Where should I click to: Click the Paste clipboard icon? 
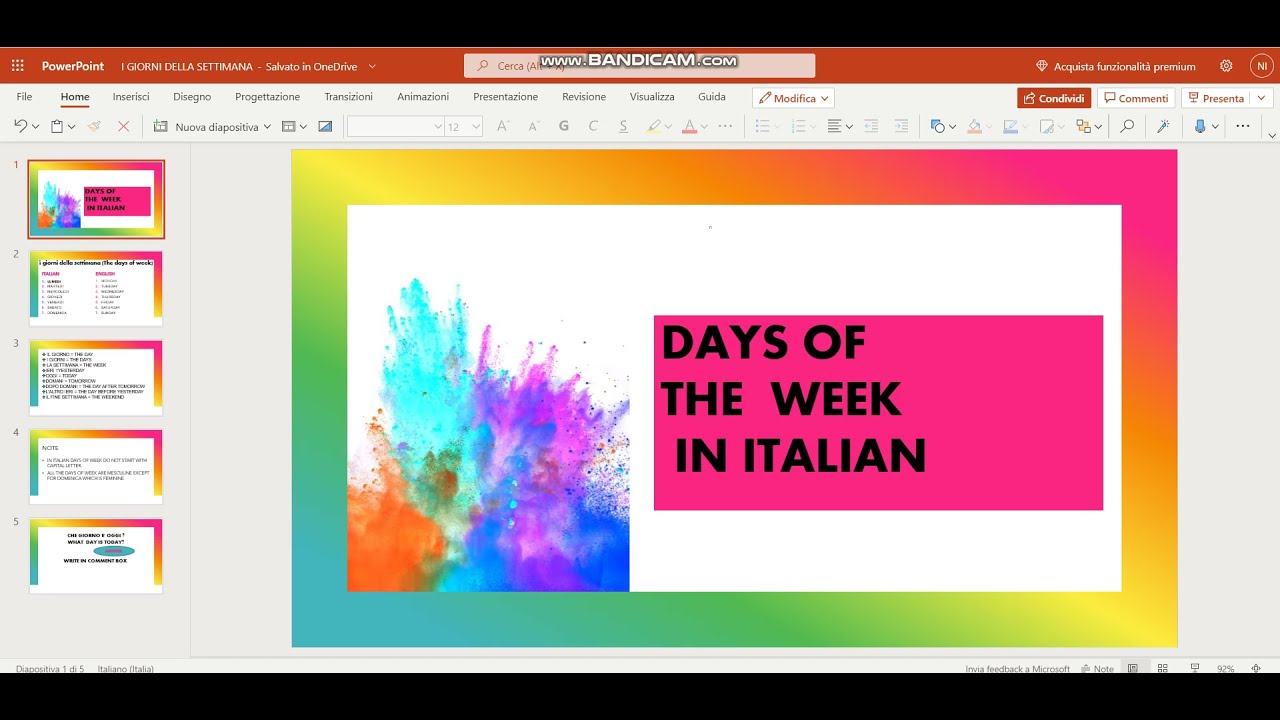coord(57,127)
